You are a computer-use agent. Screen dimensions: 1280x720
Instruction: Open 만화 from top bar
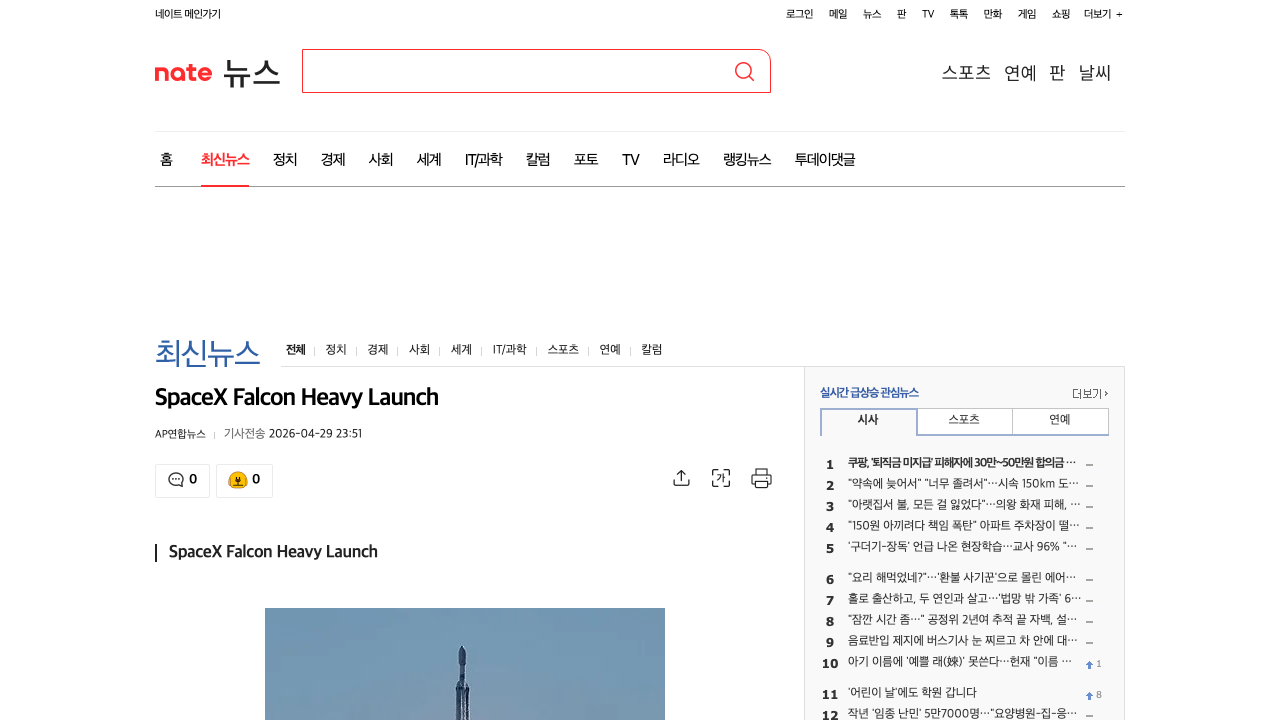tap(993, 14)
